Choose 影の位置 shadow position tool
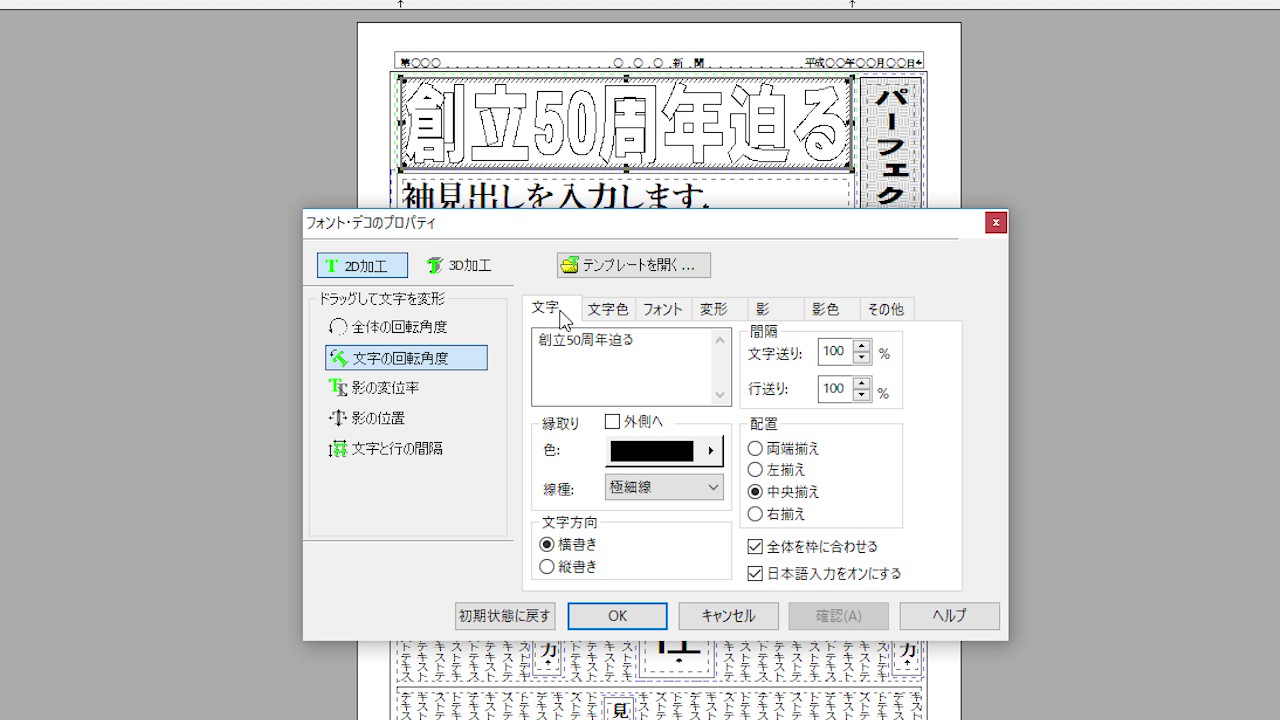 point(338,418)
